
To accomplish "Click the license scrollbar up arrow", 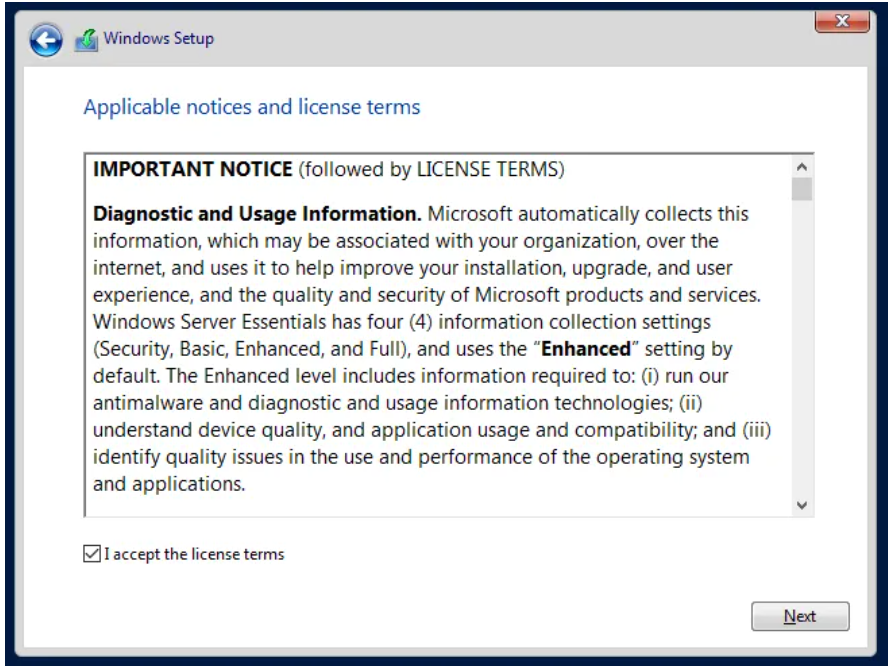I will click(801, 166).
